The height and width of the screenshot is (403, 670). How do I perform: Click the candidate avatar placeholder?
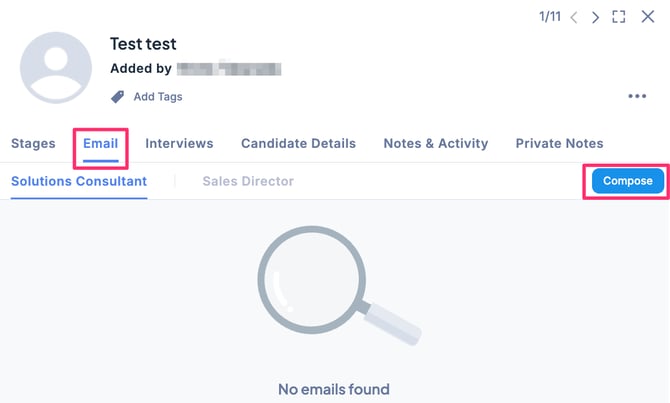pos(58,69)
